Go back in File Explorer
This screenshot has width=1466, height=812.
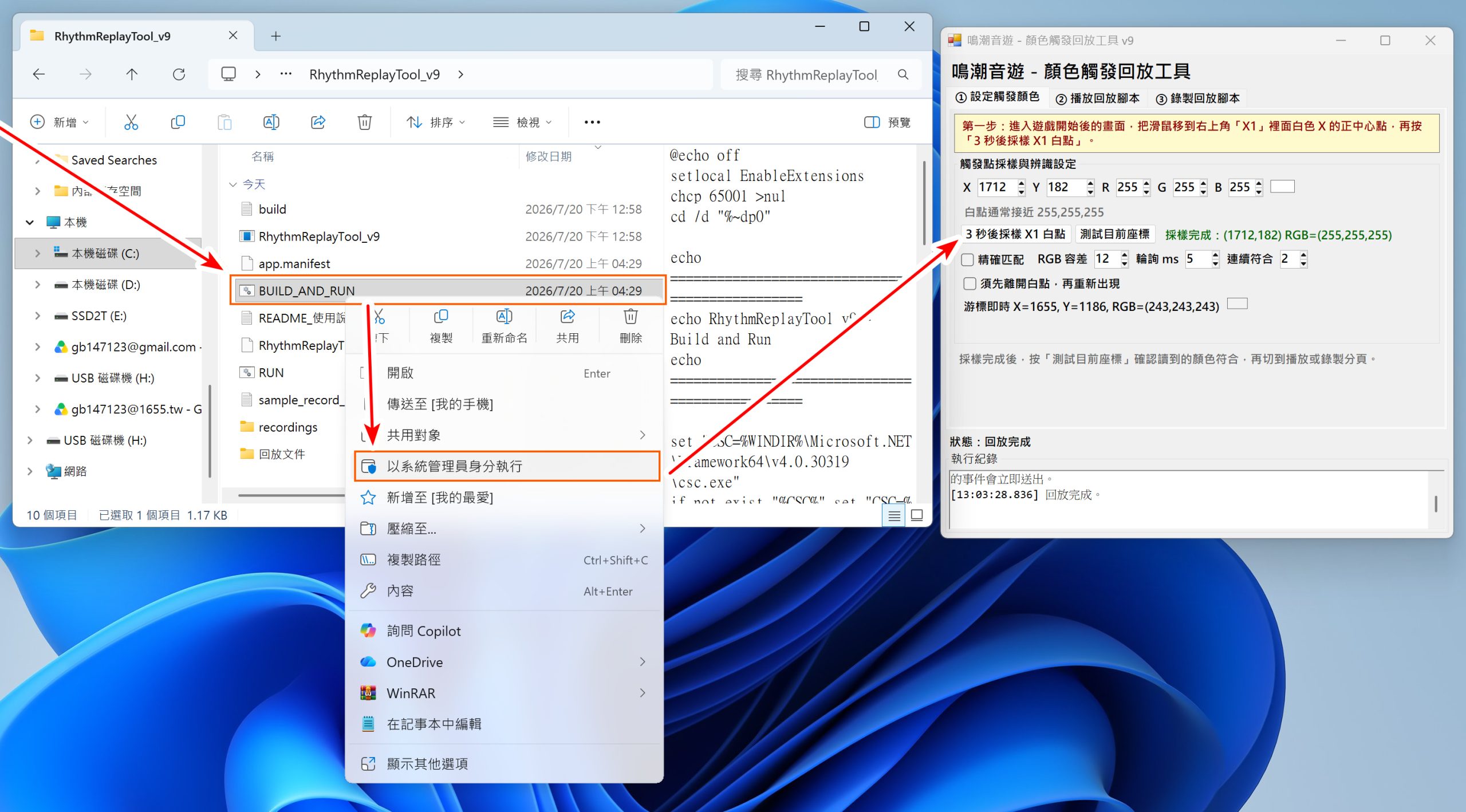click(39, 74)
